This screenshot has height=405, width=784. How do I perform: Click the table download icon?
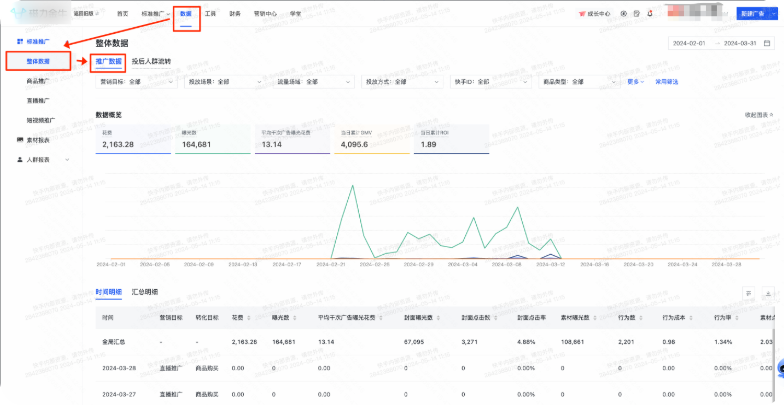pos(767,292)
